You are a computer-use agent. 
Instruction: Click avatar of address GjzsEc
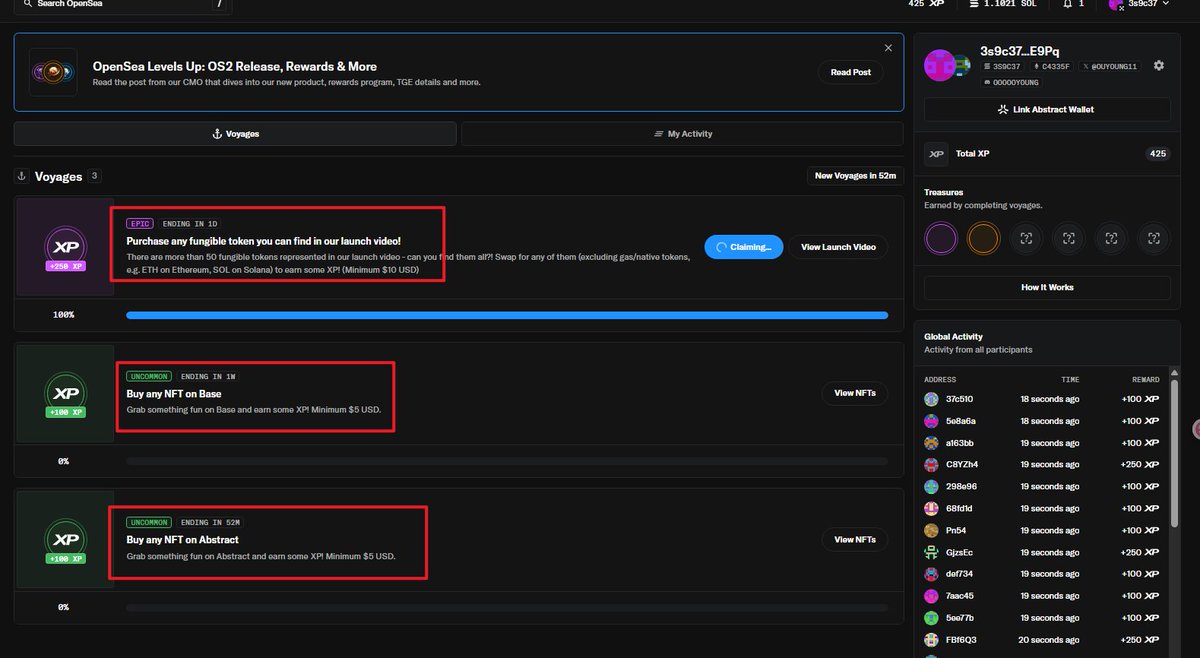click(932, 552)
